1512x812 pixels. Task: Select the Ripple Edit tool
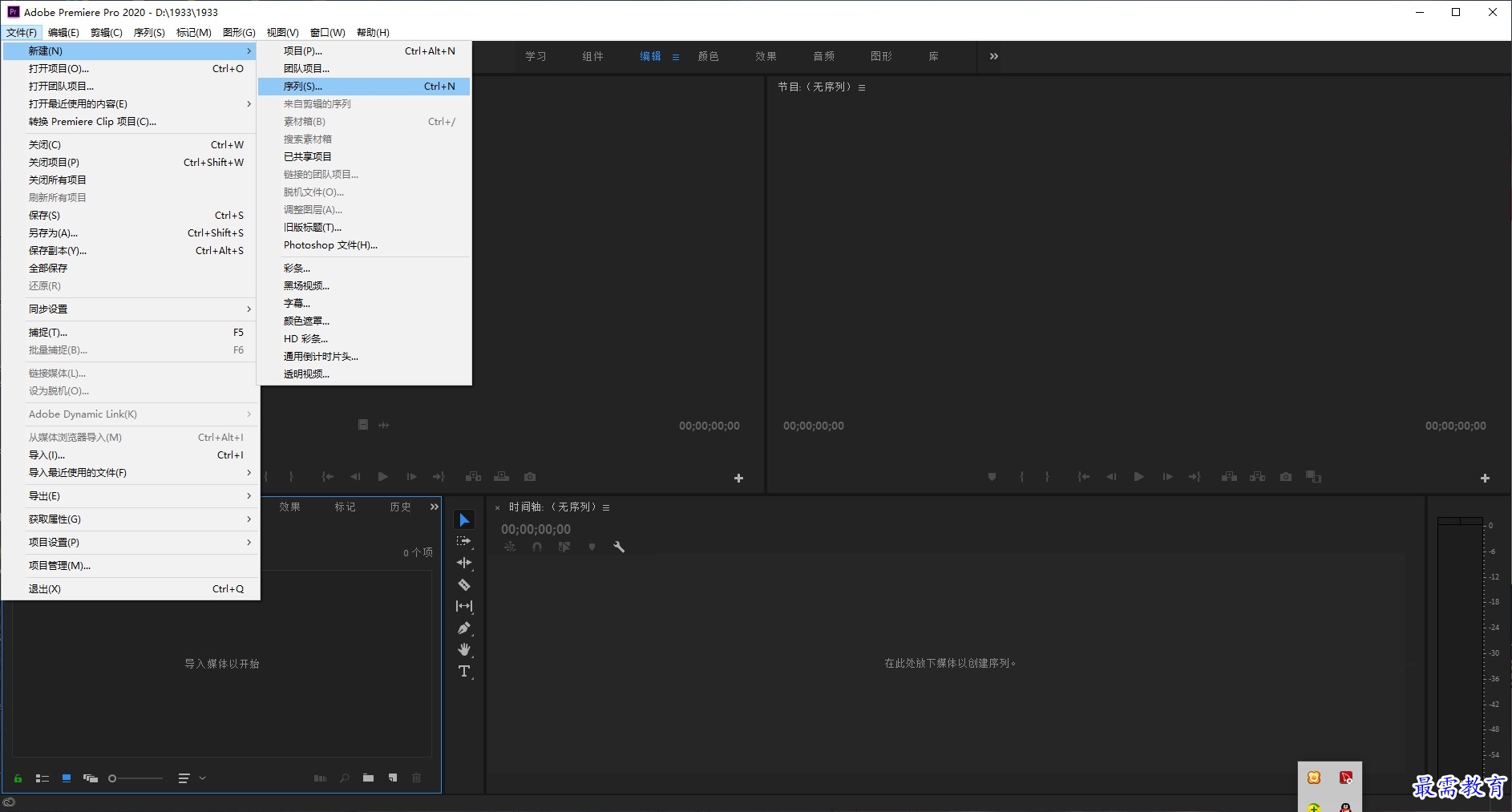click(x=464, y=564)
